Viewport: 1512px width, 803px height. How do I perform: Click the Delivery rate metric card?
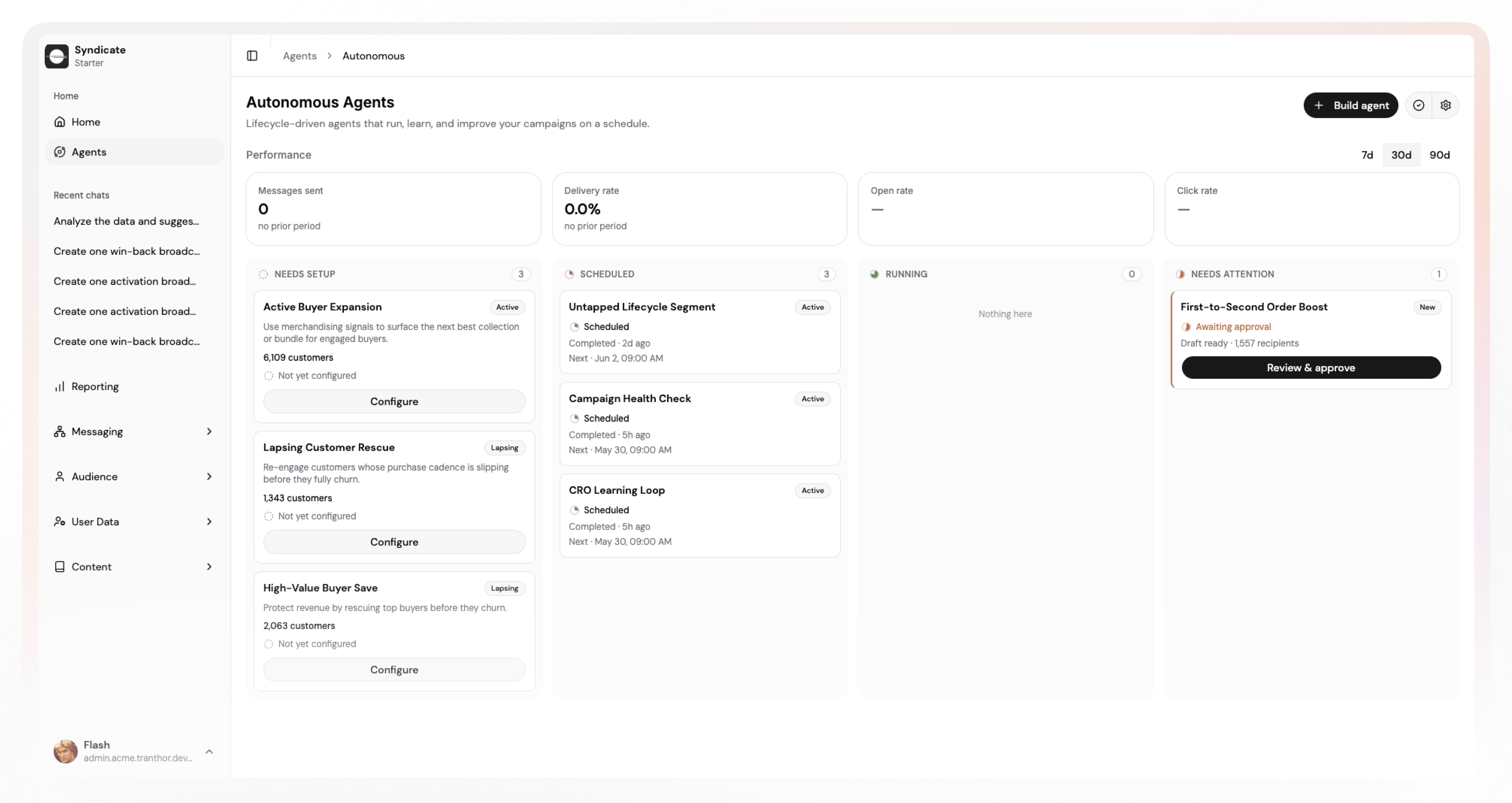point(700,209)
